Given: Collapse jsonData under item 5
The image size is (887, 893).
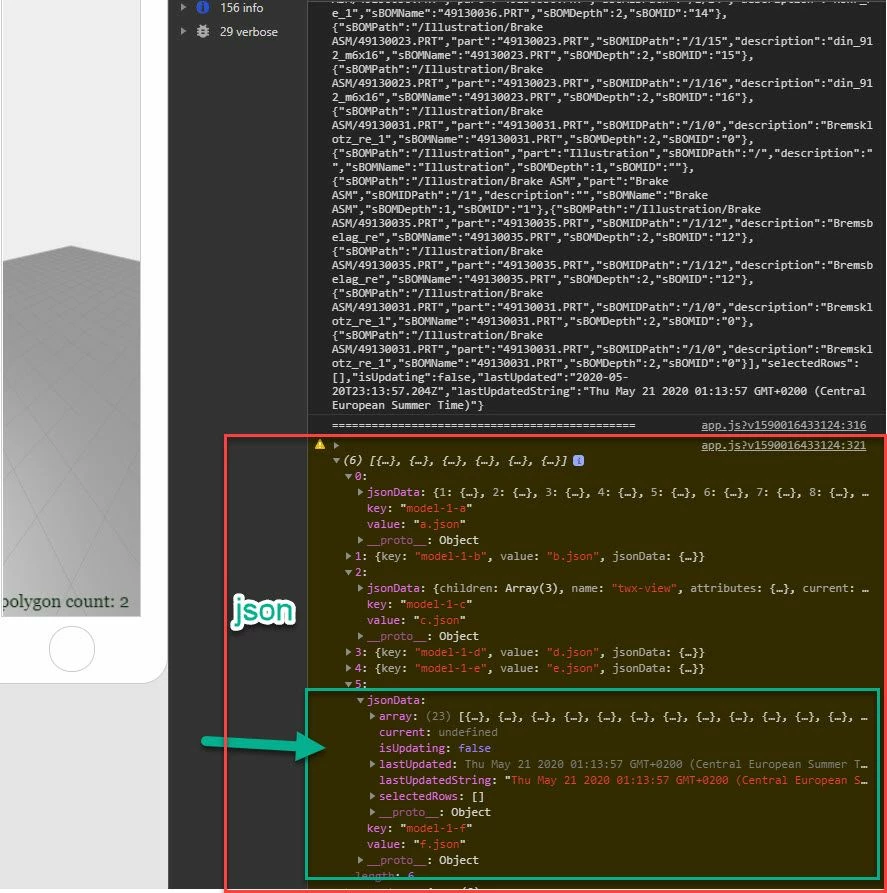Looking at the screenshot, I should (361, 700).
